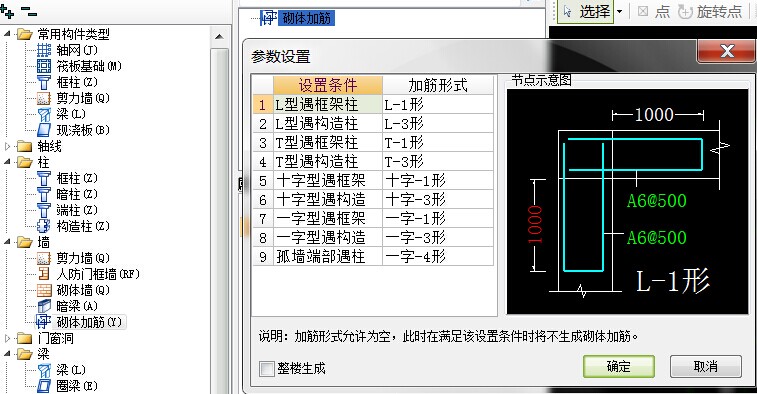Screen dimensions: 757x394
Task: Select the 轴线 folder label
Action: [49, 146]
